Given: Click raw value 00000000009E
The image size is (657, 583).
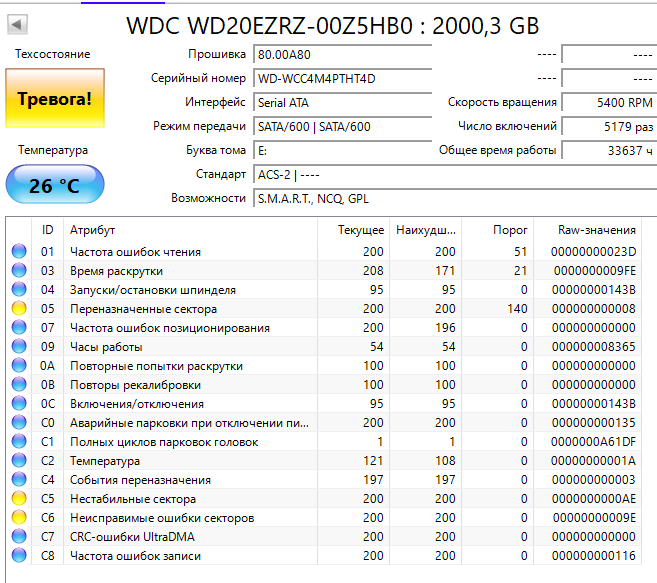Looking at the screenshot, I should 594,518.
